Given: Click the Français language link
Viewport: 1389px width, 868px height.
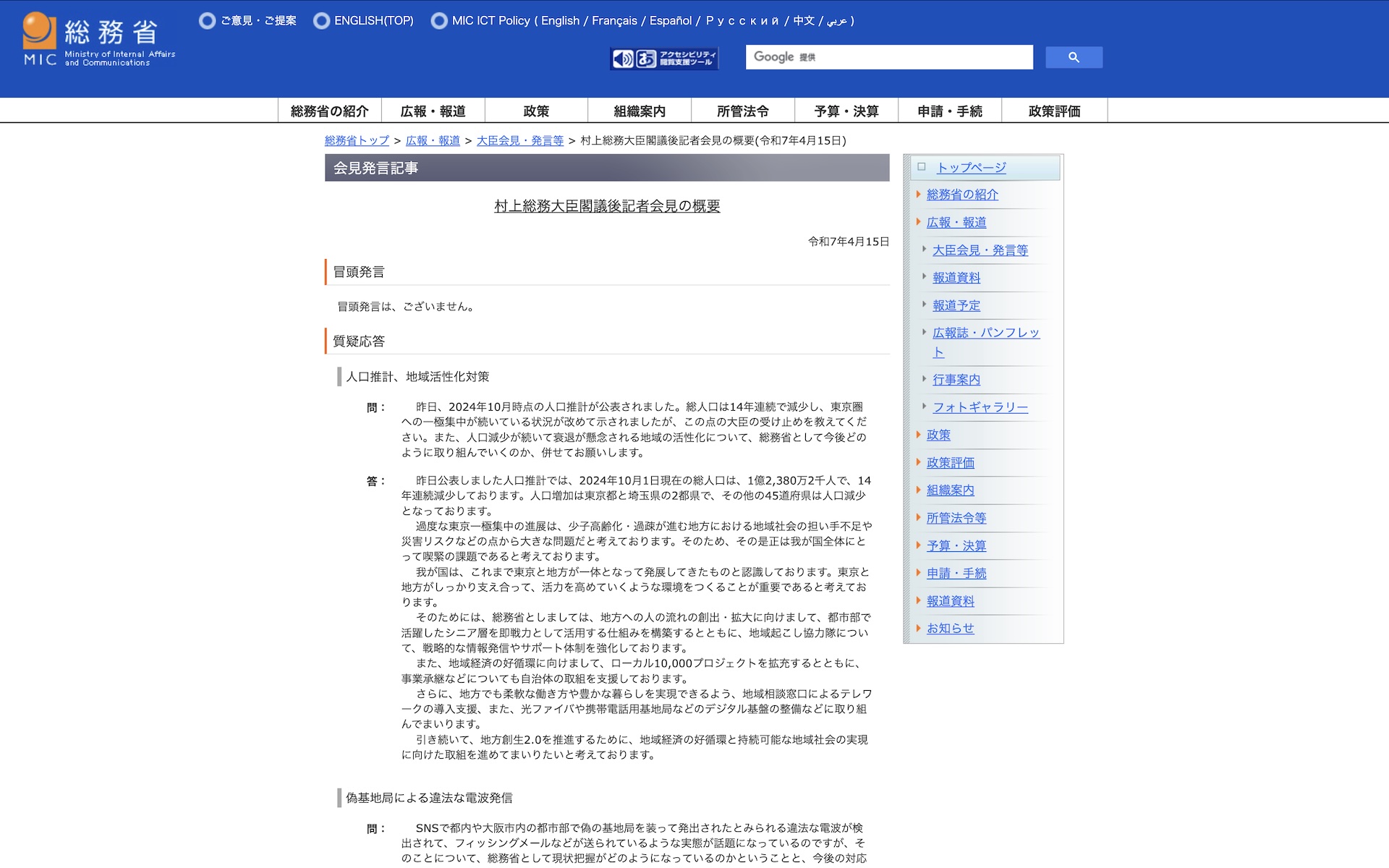Looking at the screenshot, I should click(x=614, y=21).
